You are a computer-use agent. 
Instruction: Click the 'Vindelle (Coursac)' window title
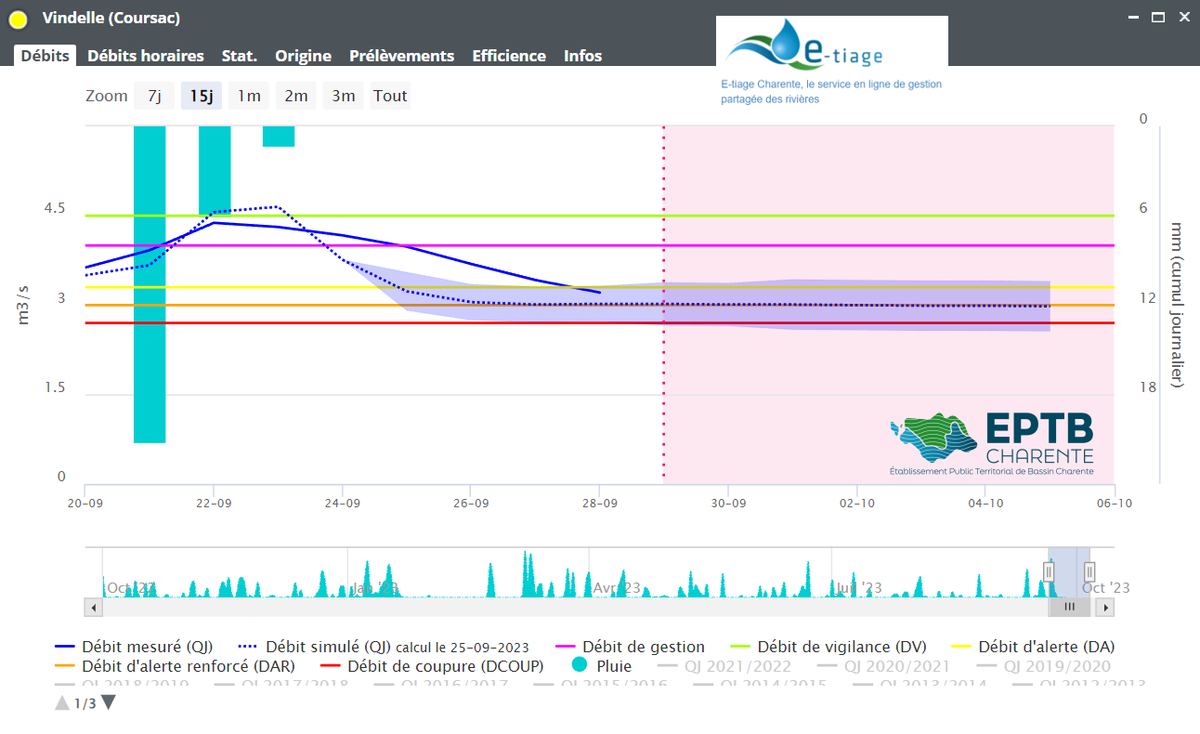click(112, 18)
